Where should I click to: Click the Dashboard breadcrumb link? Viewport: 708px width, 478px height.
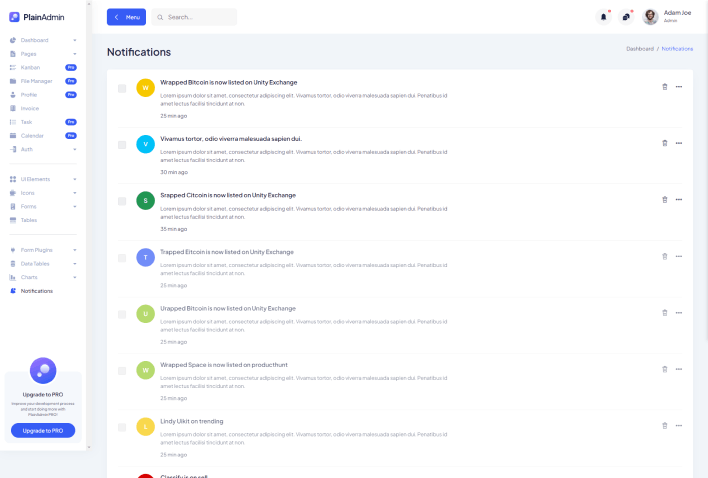coord(640,49)
